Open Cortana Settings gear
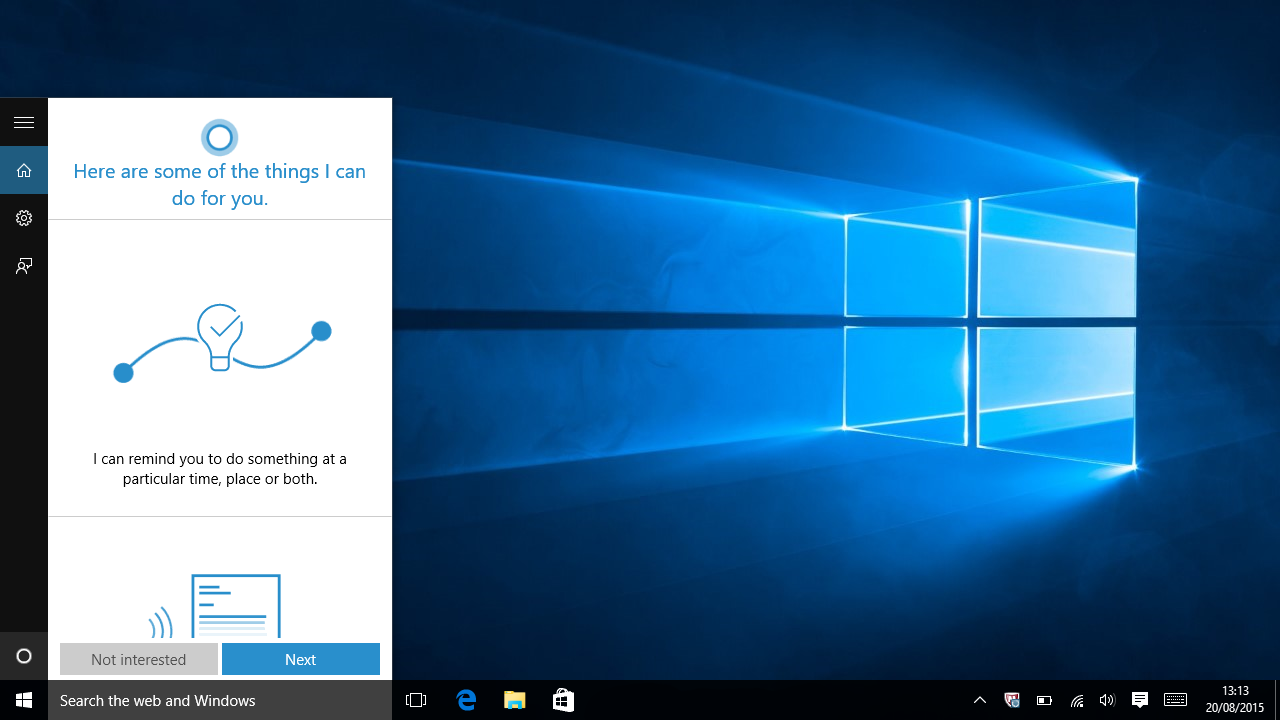 24,218
